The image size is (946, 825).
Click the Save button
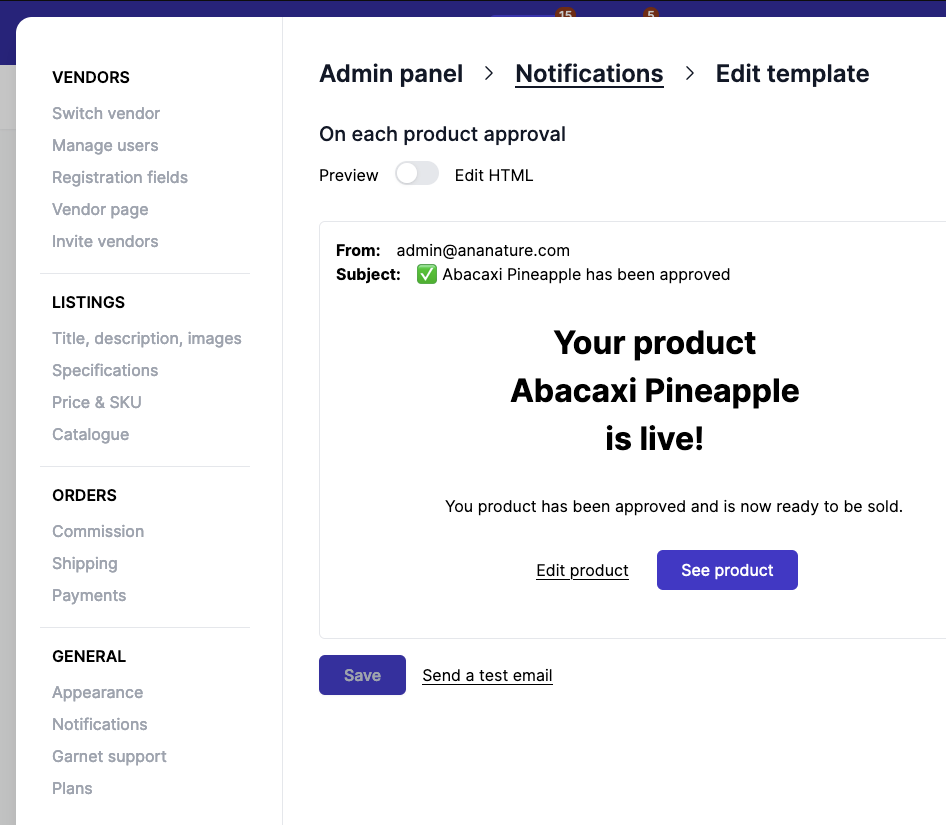(x=362, y=675)
